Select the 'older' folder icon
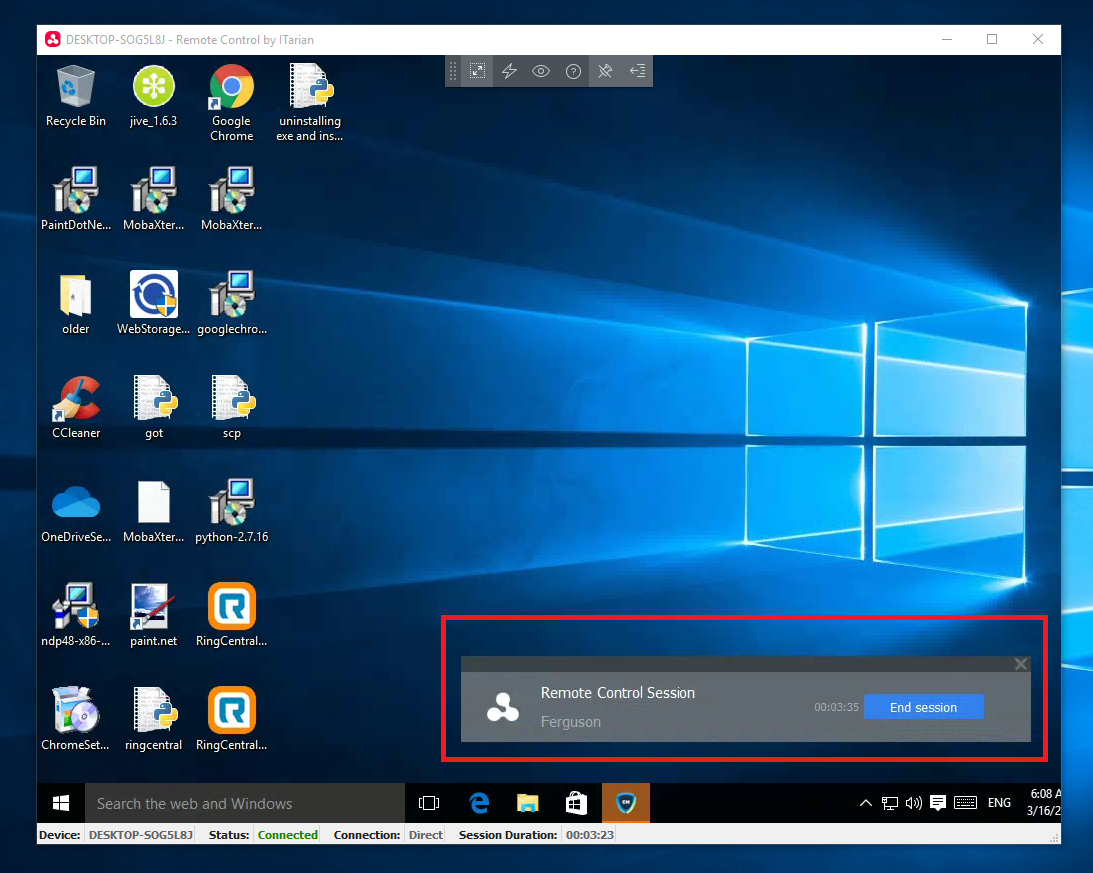 (x=75, y=304)
